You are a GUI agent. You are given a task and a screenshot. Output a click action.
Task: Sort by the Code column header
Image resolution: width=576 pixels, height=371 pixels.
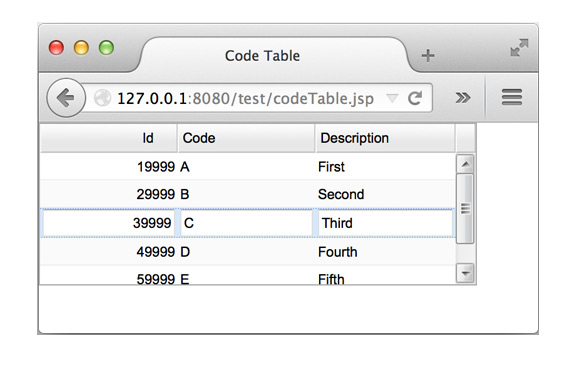tap(246, 138)
